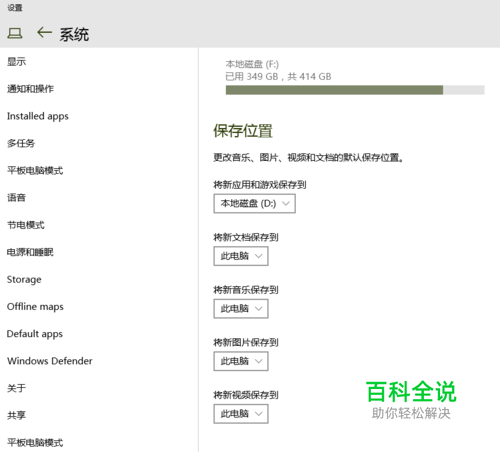Open the 显示 settings page
The height and width of the screenshot is (452, 500).
pos(16,62)
